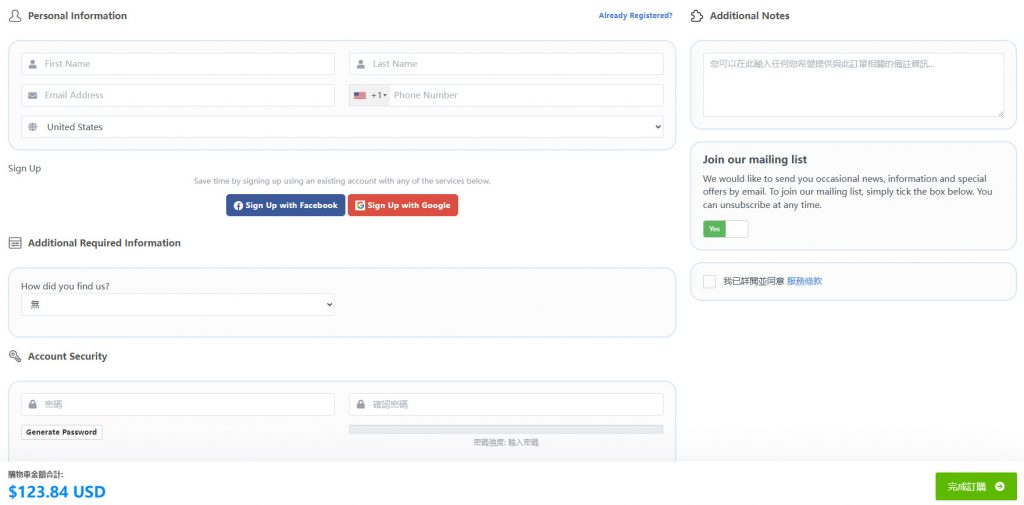Click the arrow icon on green checkout button
This screenshot has height=505, width=1024.
coord(999,487)
